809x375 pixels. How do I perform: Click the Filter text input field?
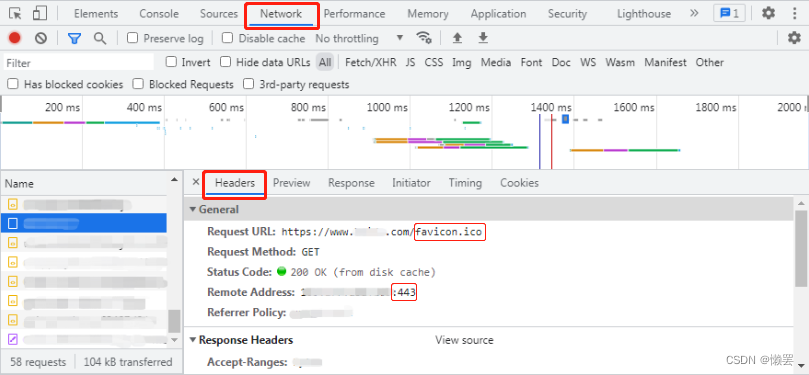pyautogui.click(x=79, y=62)
